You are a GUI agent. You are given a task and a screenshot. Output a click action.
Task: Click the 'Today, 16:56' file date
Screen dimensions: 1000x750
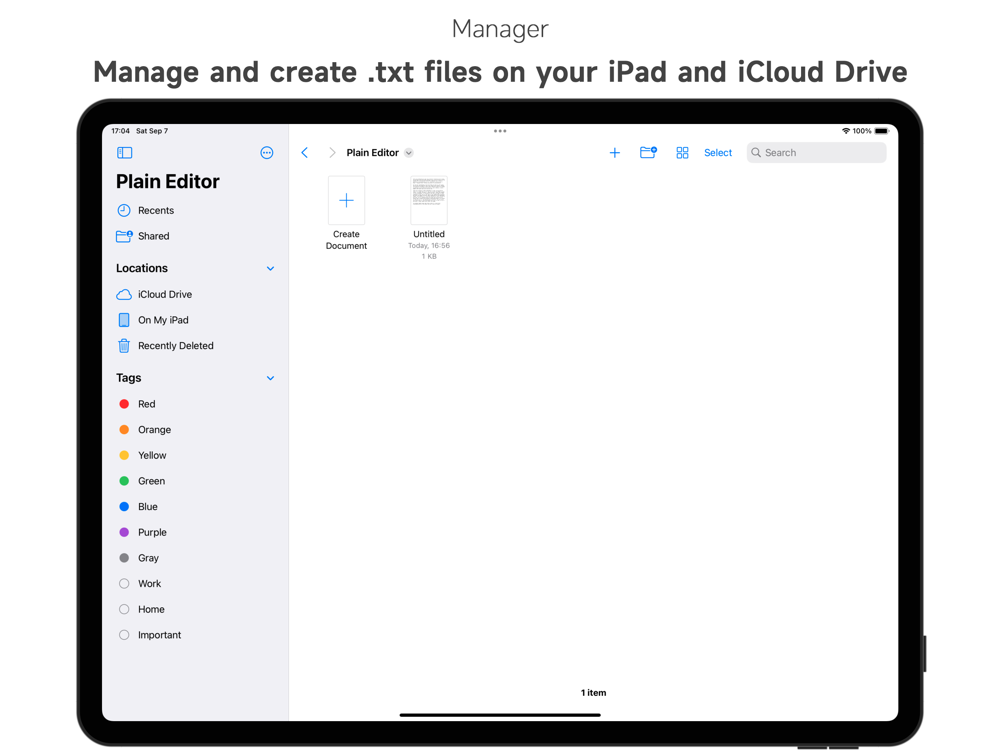[429, 246]
